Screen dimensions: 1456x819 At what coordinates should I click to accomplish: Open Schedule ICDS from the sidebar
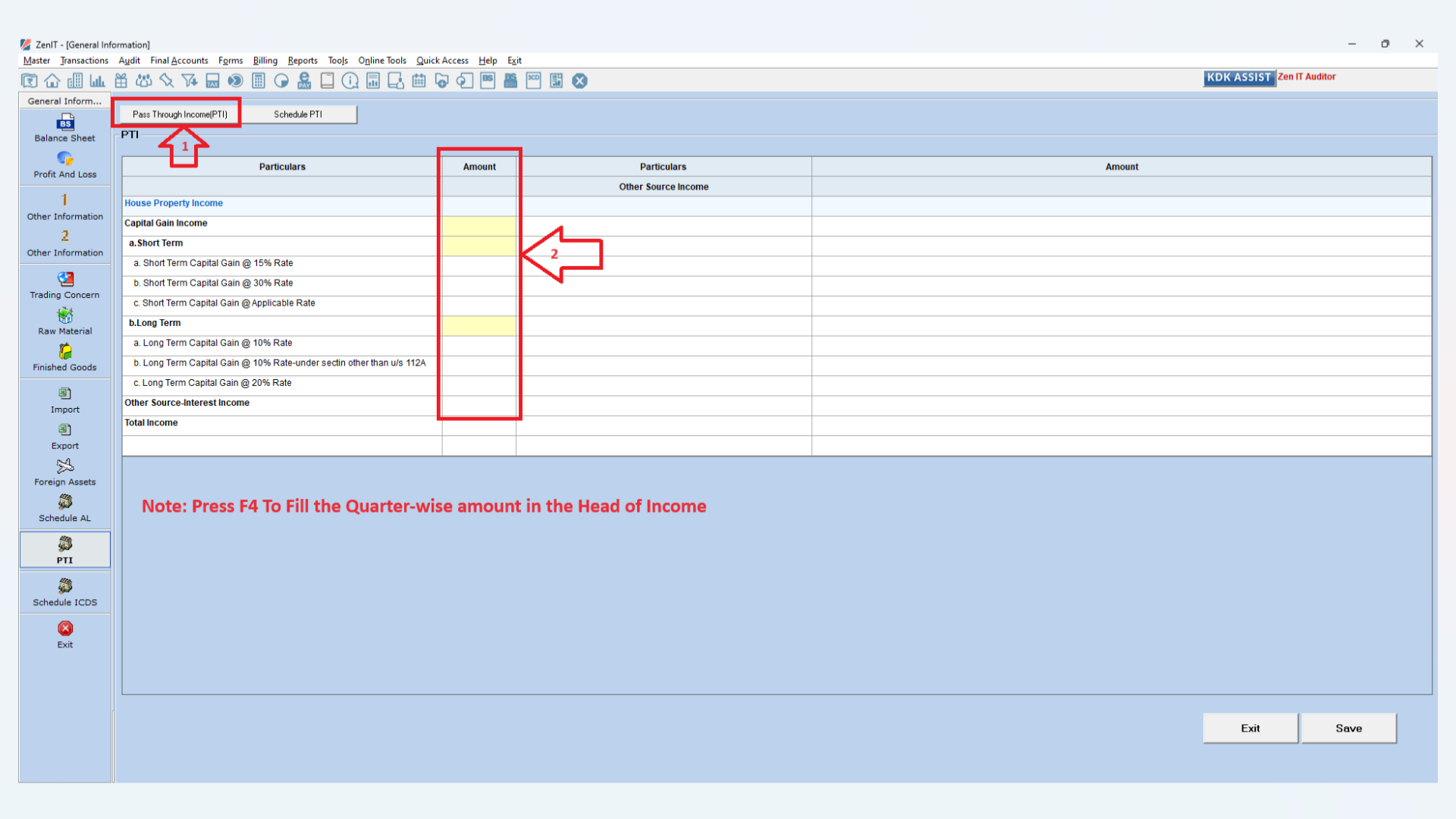pos(65,593)
